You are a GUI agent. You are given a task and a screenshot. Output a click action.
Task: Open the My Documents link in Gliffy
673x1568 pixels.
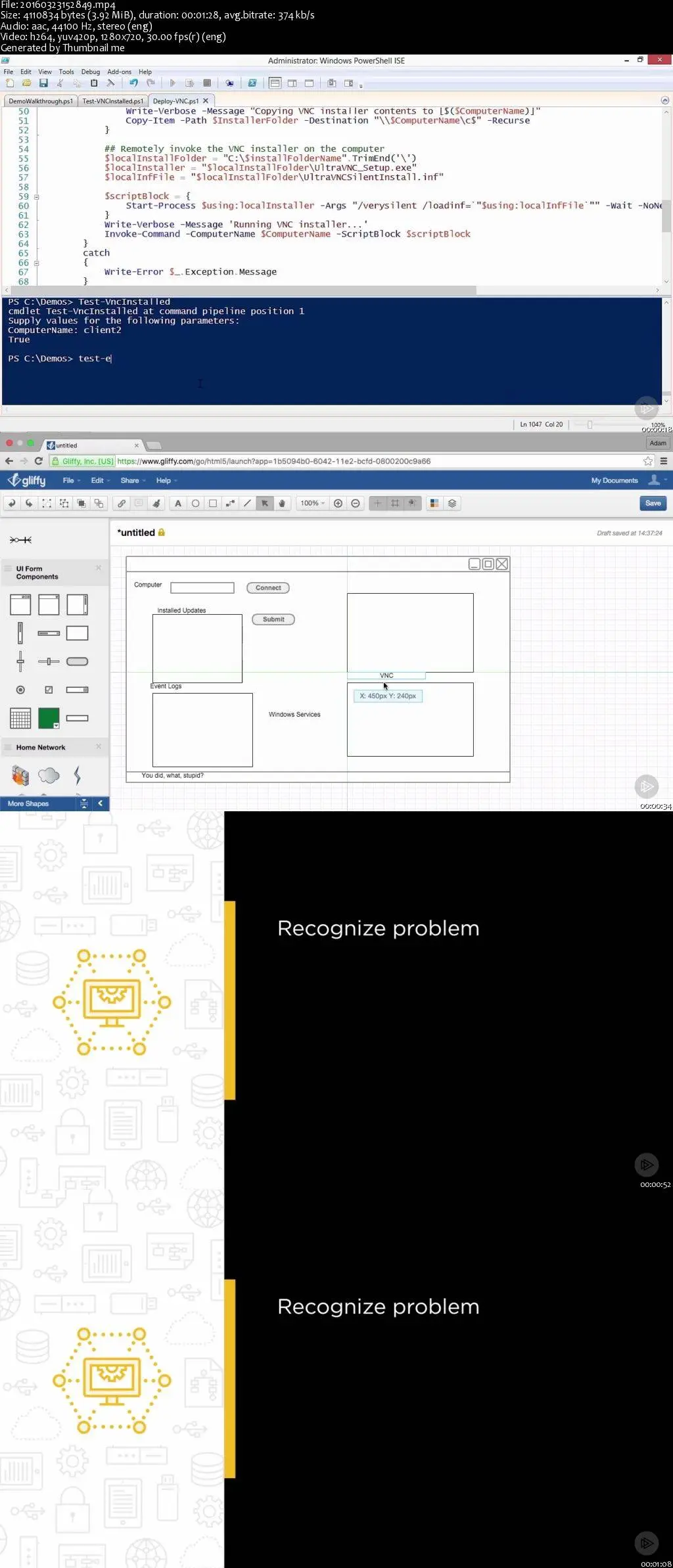[x=615, y=481]
